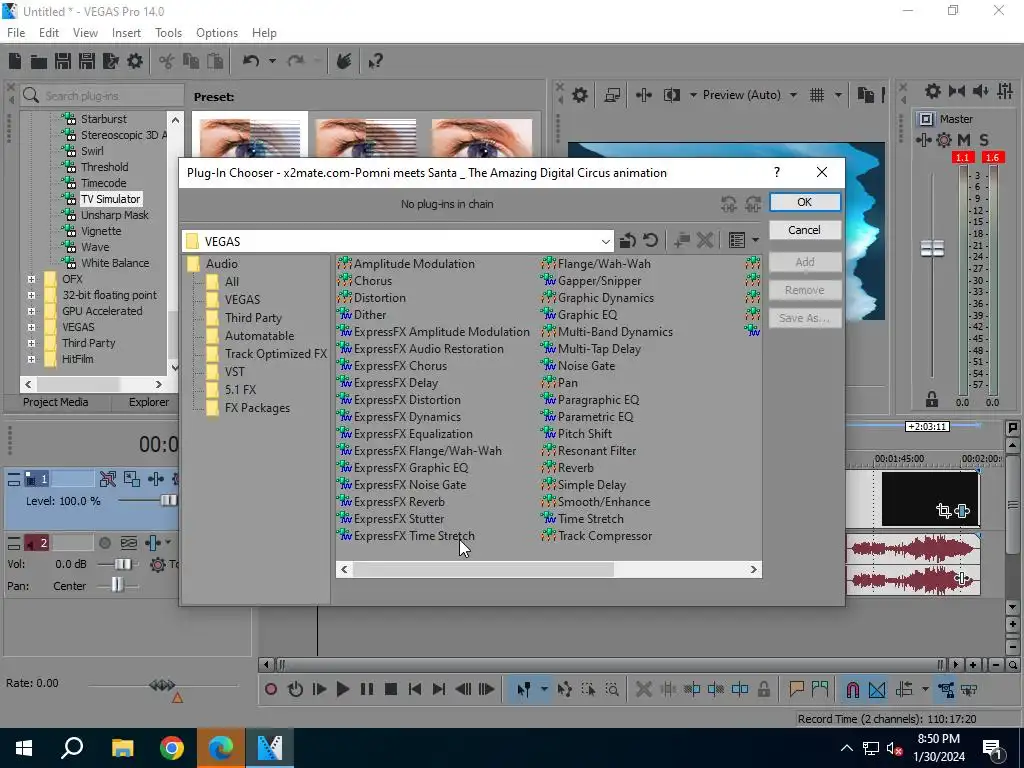Click the refresh icon in Plug-In Chooser
Viewport: 1024px width, 768px height.
tap(650, 240)
